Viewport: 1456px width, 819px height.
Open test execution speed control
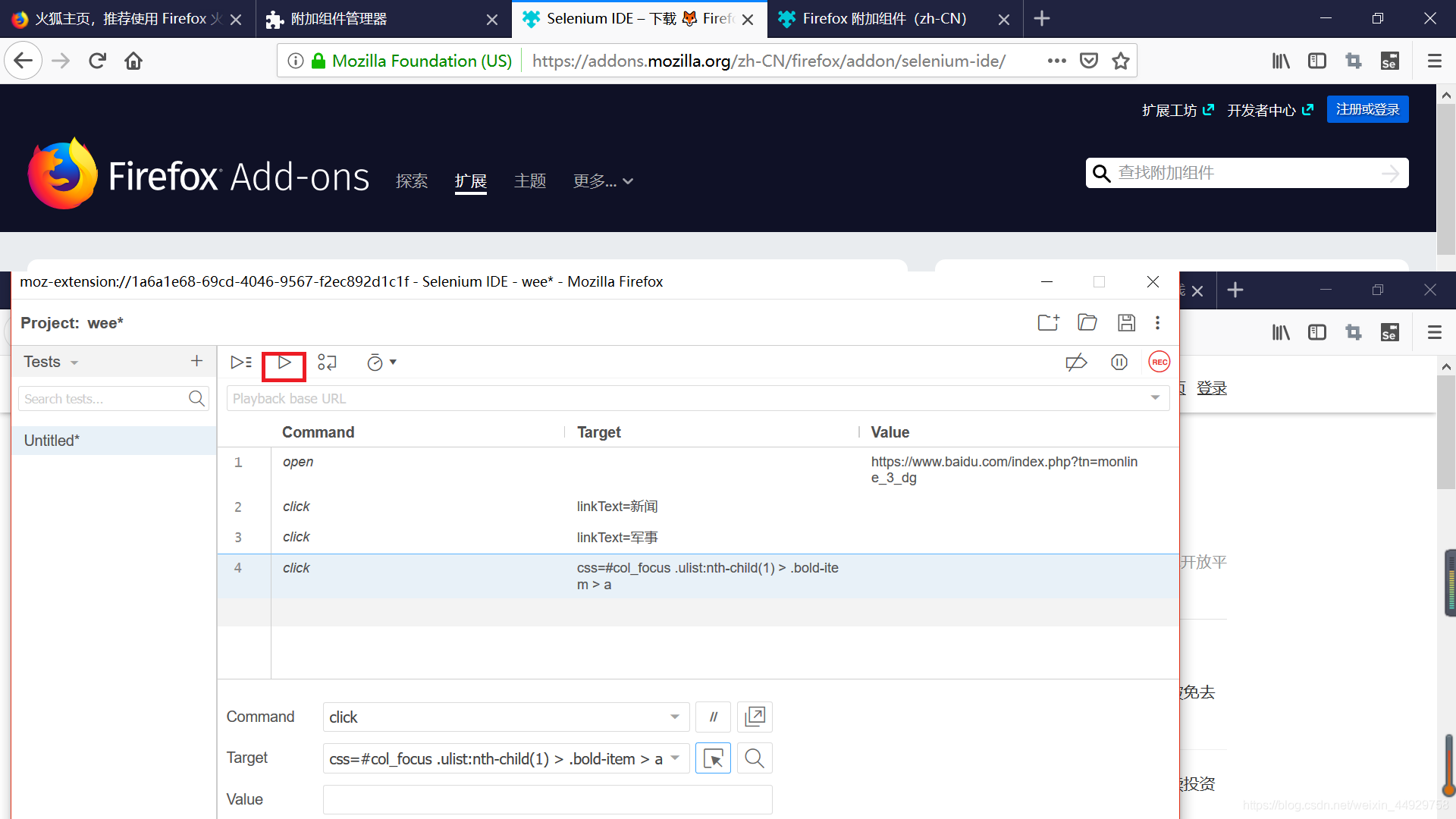point(381,362)
